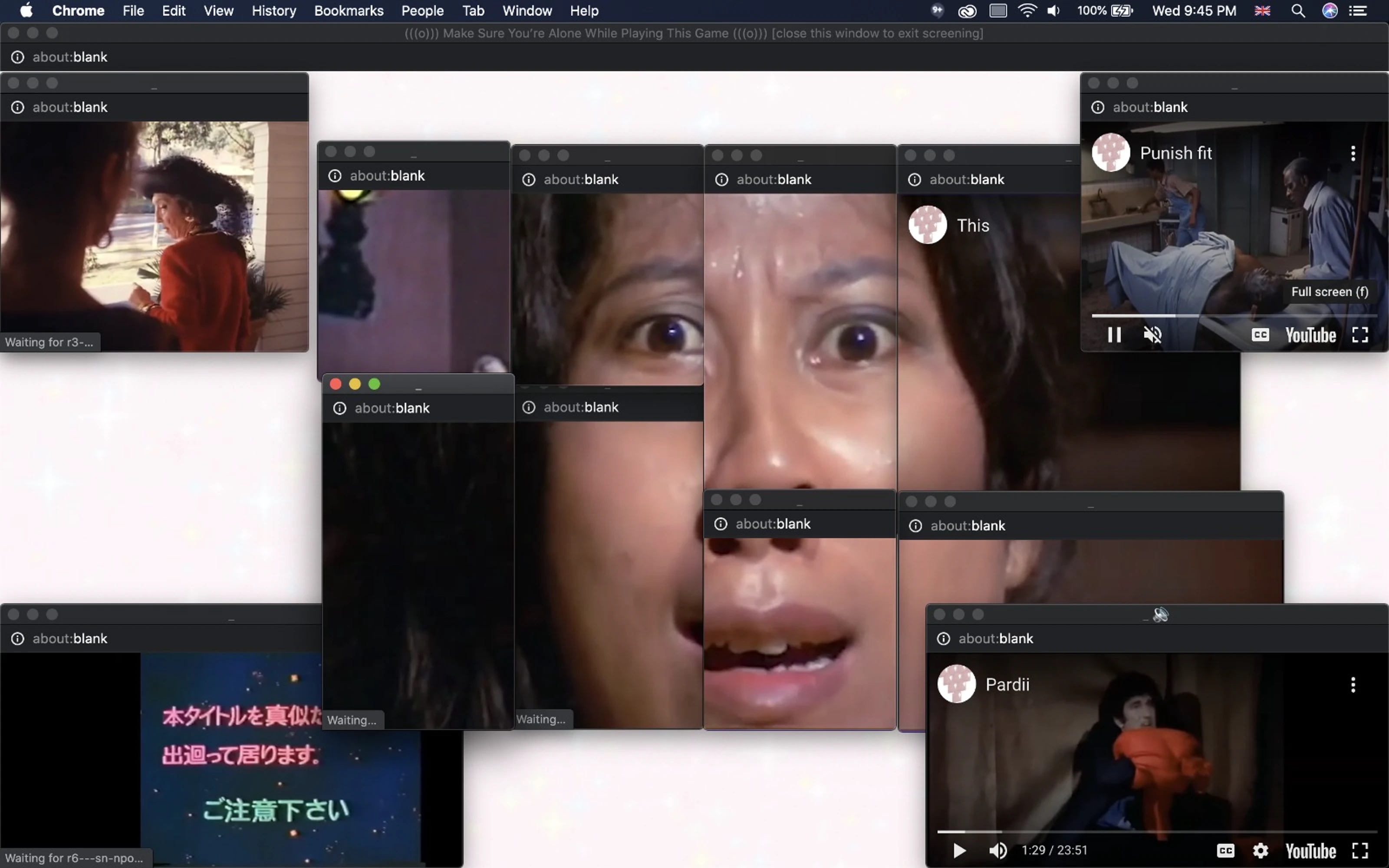The height and width of the screenshot is (868, 1389).
Task: Unmute the Punish fit video
Action: tap(1152, 335)
